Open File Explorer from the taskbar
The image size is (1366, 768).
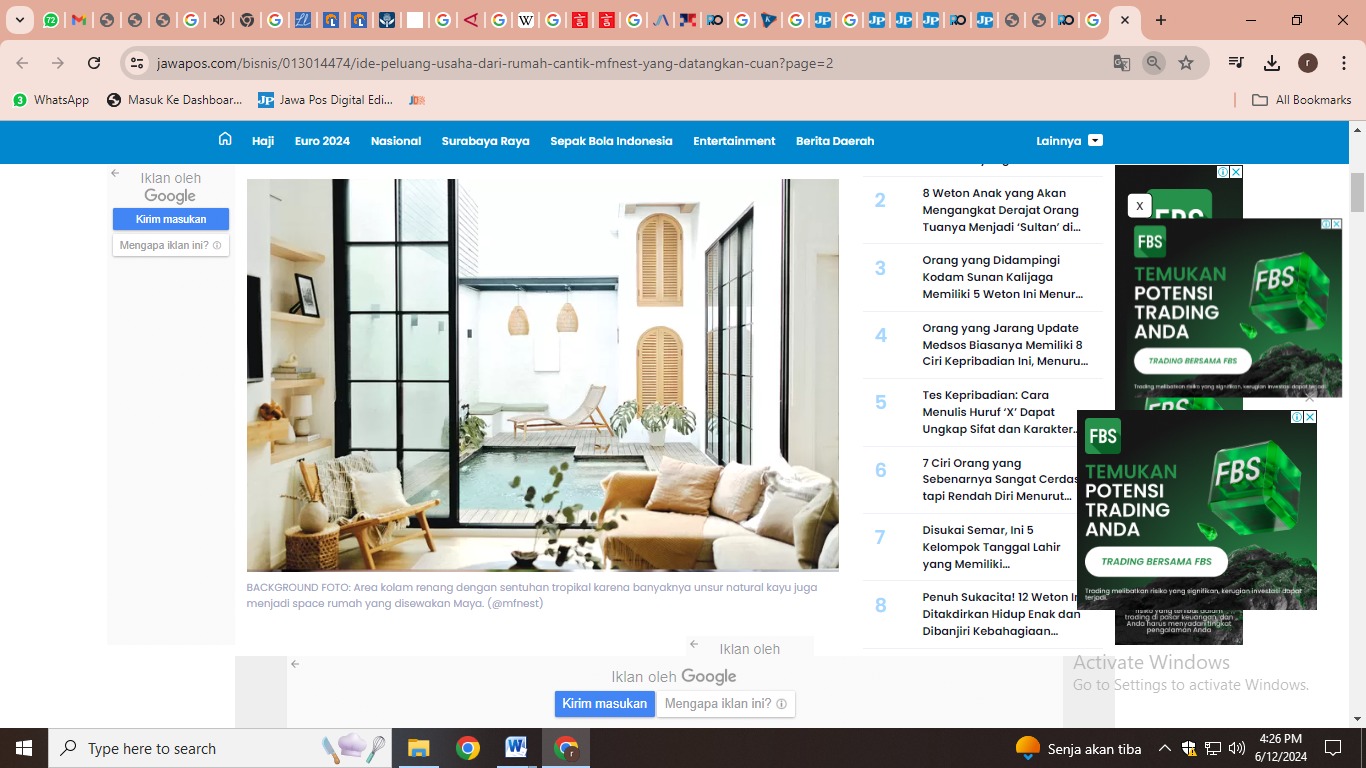(418, 748)
